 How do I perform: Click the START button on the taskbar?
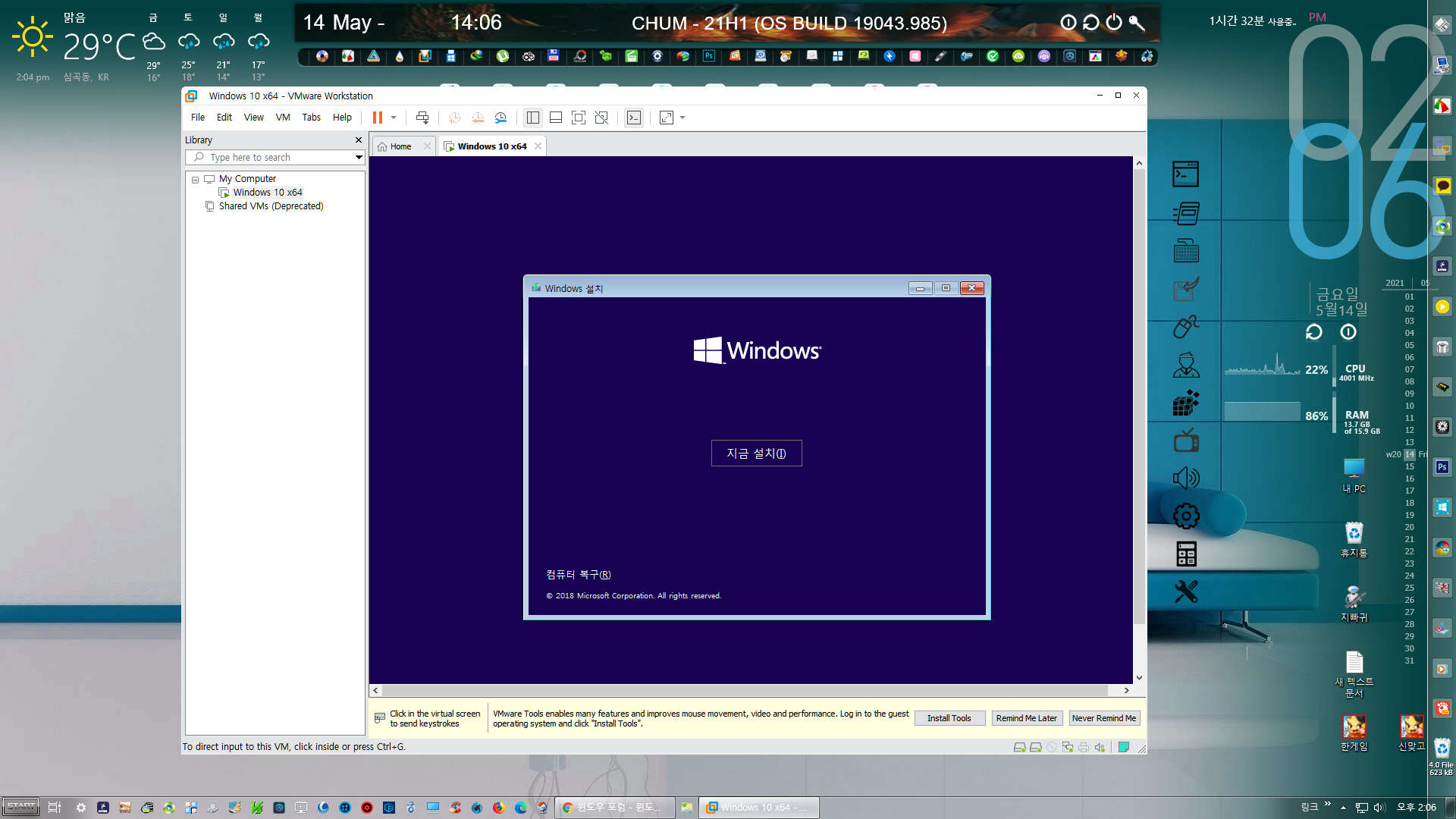point(20,807)
